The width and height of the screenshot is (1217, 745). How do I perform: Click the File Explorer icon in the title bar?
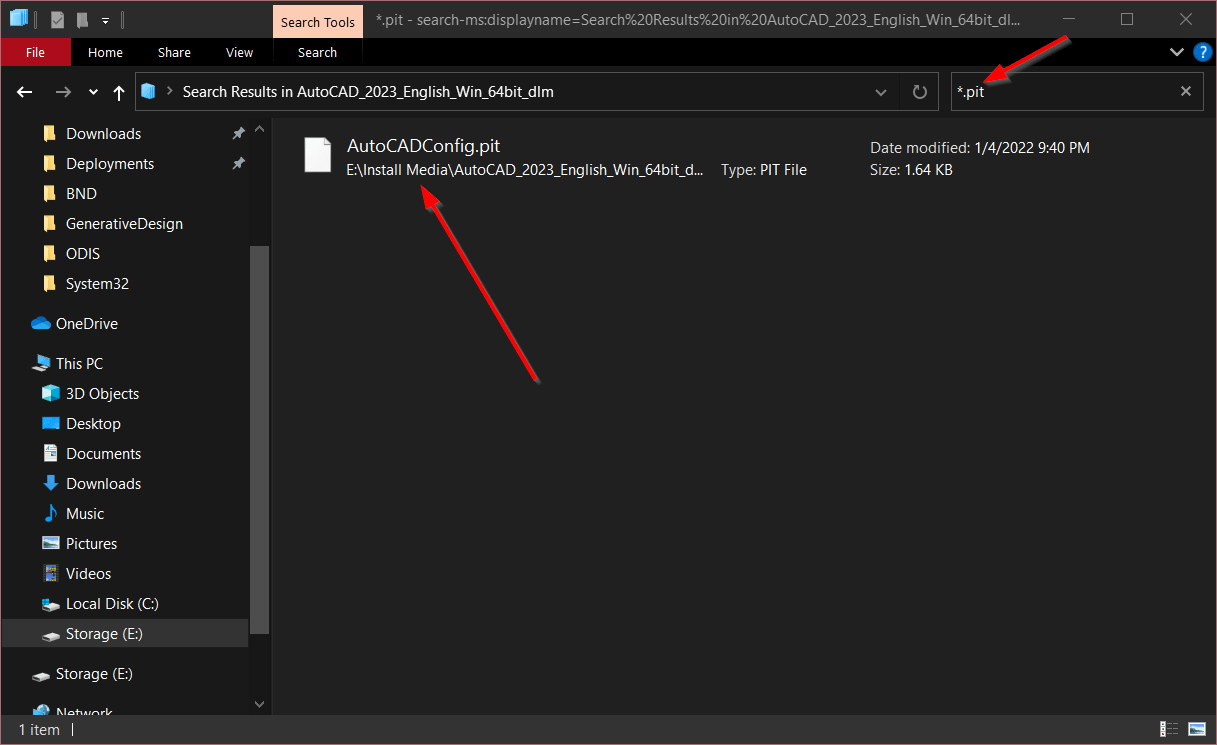[x=18, y=18]
